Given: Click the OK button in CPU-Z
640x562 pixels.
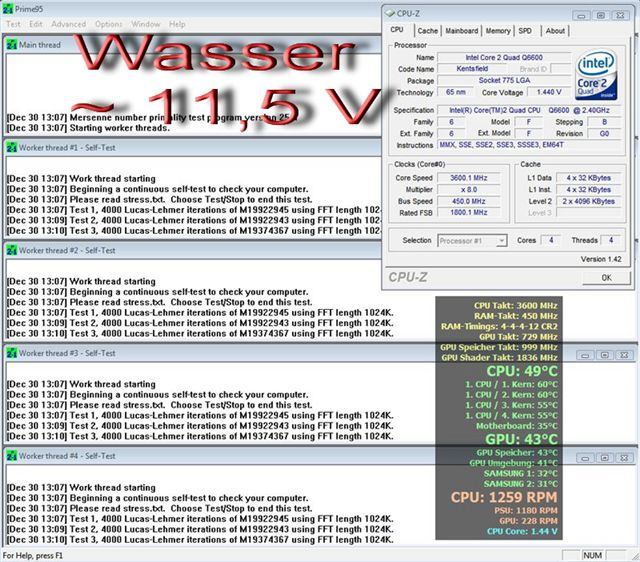Looking at the screenshot, I should click(606, 278).
